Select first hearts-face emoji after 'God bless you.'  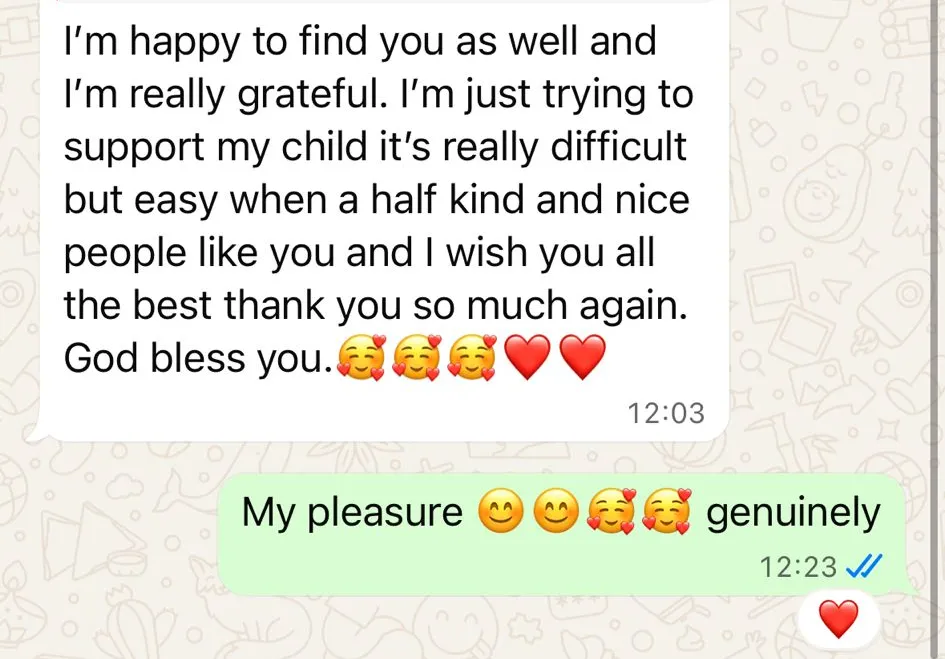361,358
